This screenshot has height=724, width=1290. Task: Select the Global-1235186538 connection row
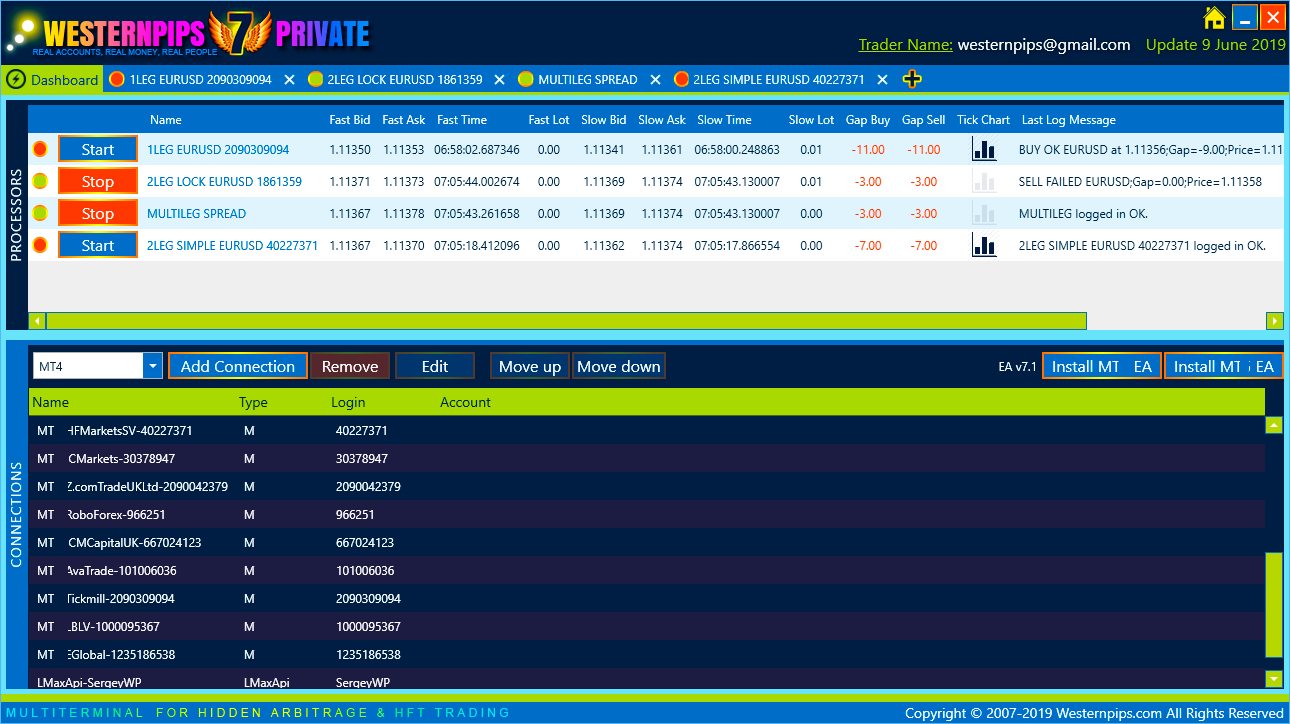pos(647,655)
